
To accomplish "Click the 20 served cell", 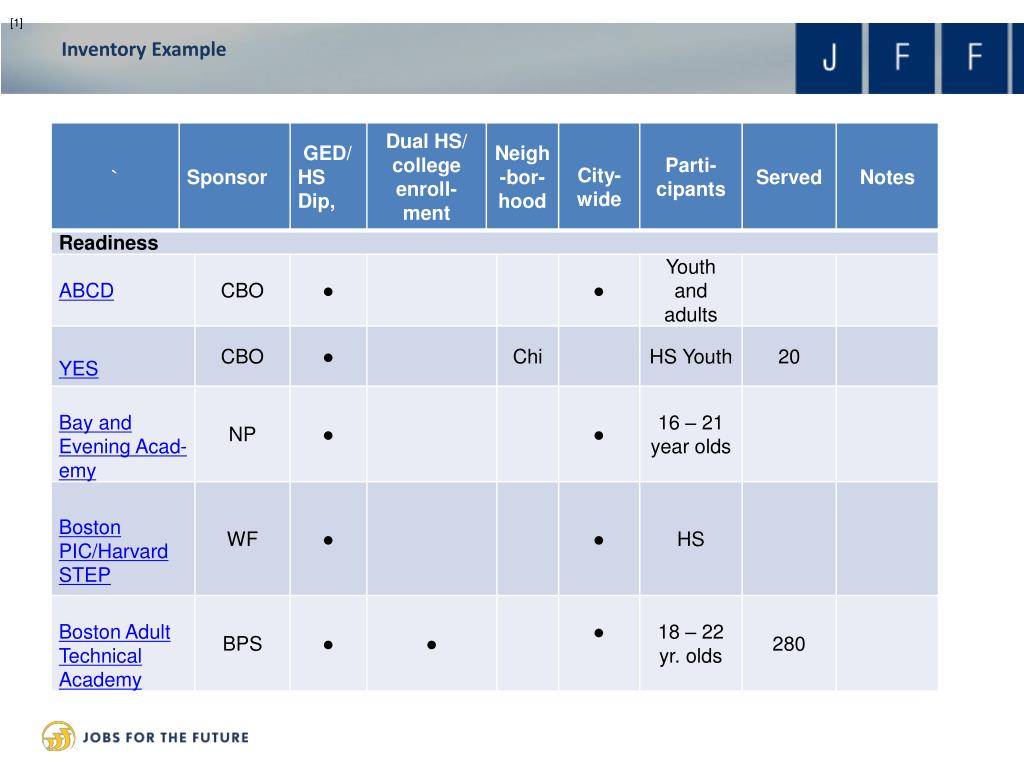I will (x=789, y=357).
